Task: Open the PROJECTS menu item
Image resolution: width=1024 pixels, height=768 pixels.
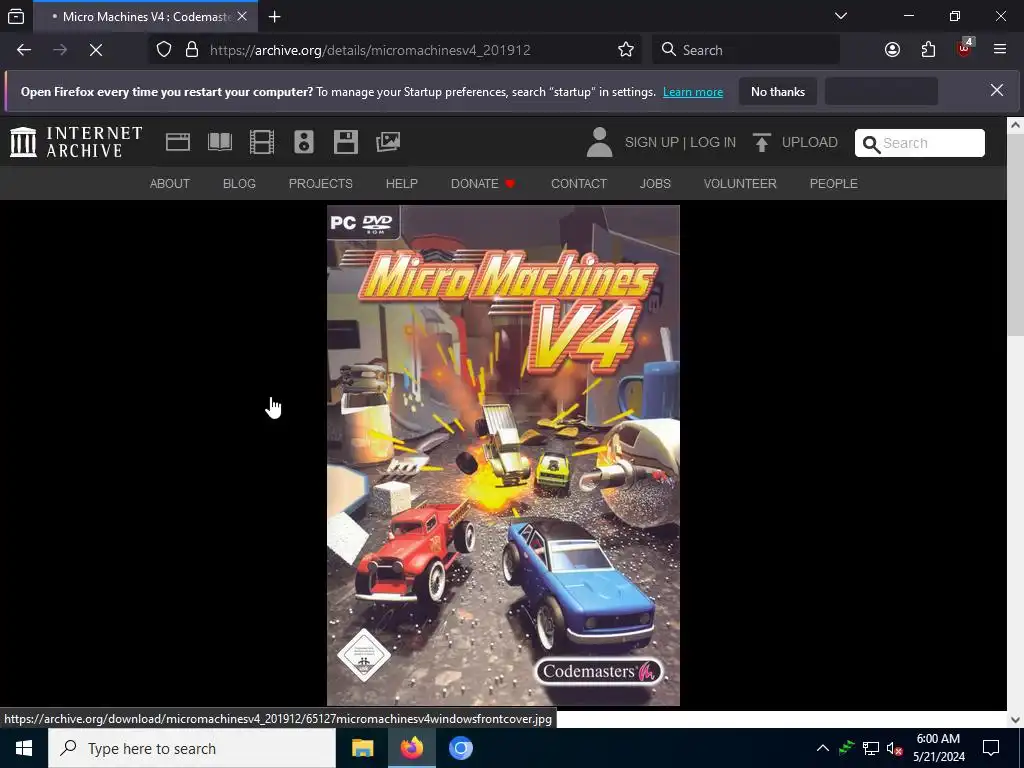Action: tap(321, 184)
